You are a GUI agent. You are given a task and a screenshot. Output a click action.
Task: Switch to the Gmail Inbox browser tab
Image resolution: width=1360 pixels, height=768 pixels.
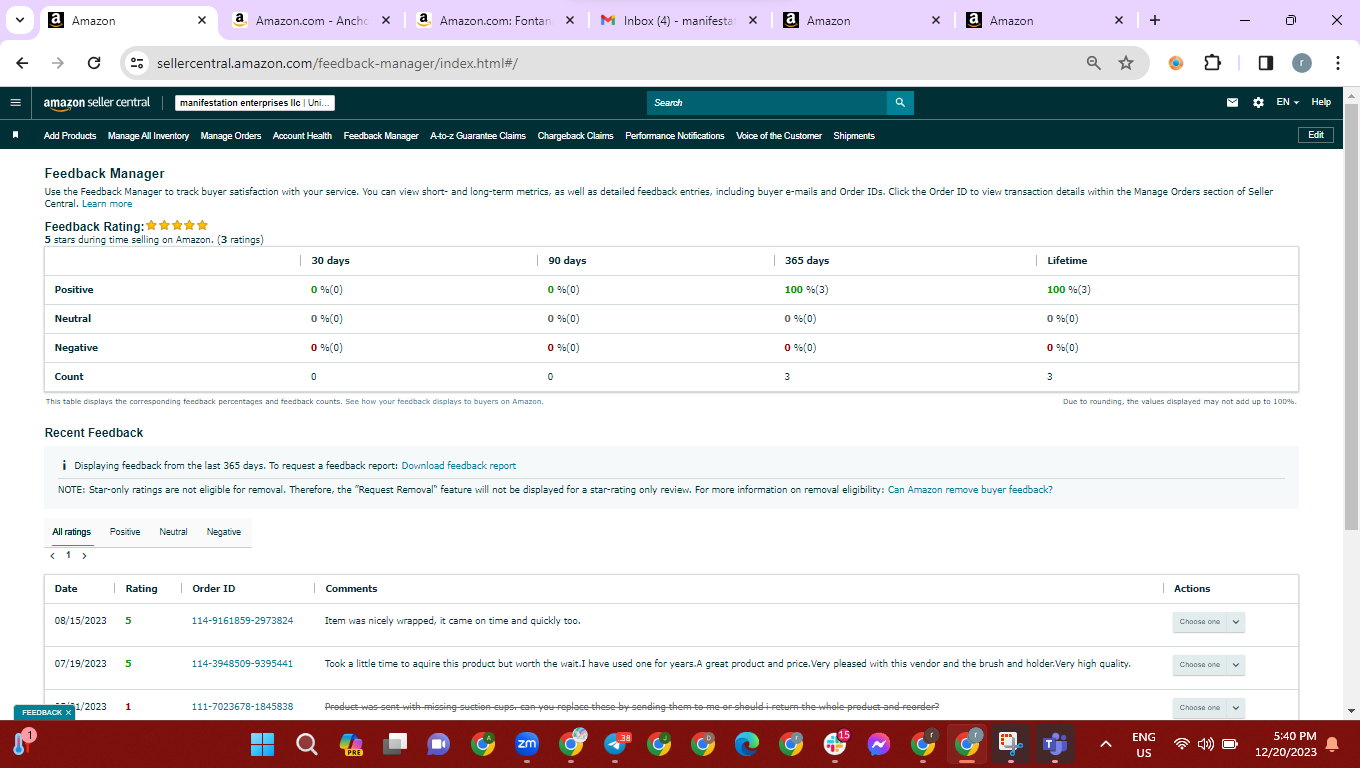click(x=679, y=20)
